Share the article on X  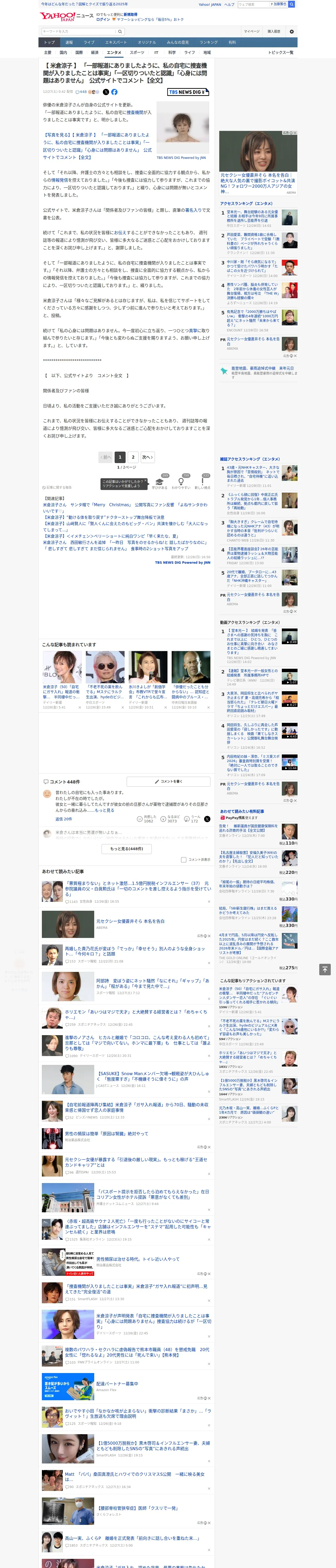(105, 92)
